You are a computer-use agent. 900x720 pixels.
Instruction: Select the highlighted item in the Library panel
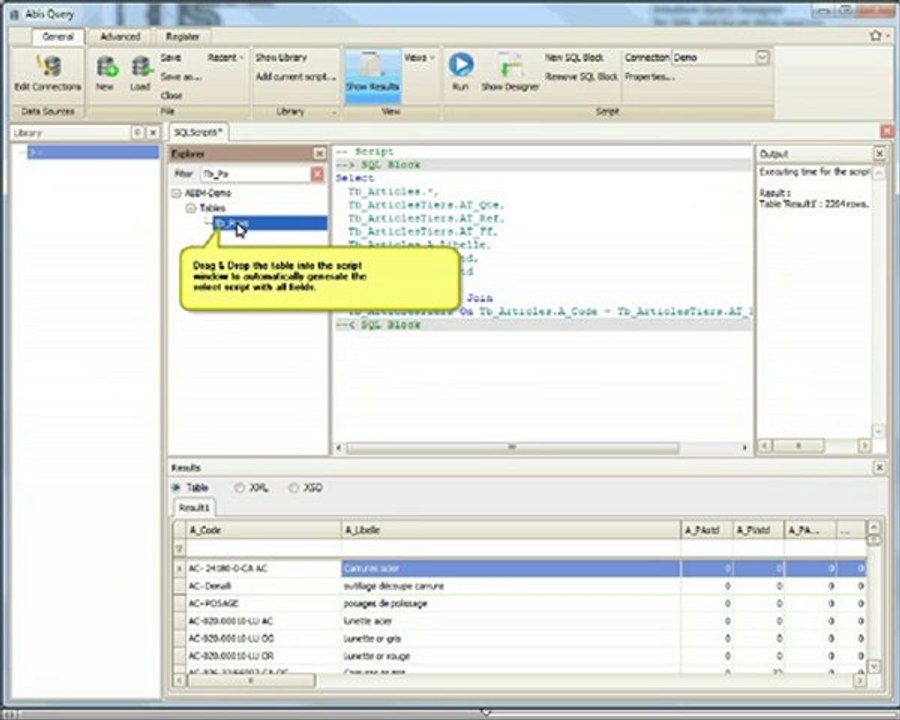93,152
